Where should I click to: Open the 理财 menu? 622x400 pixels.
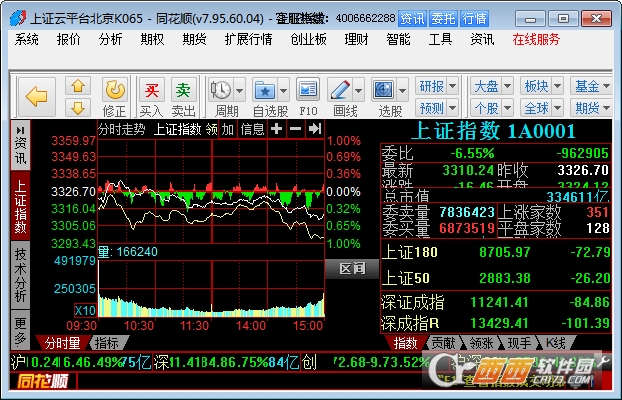356,39
